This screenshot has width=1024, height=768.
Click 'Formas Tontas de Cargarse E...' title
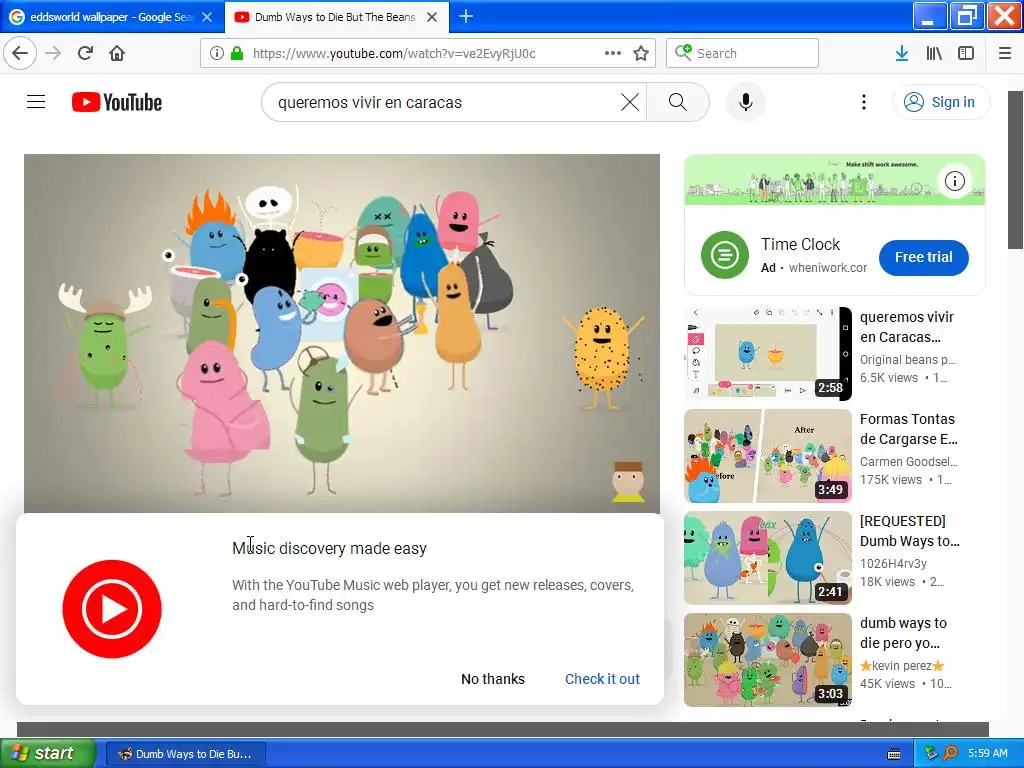click(908, 428)
